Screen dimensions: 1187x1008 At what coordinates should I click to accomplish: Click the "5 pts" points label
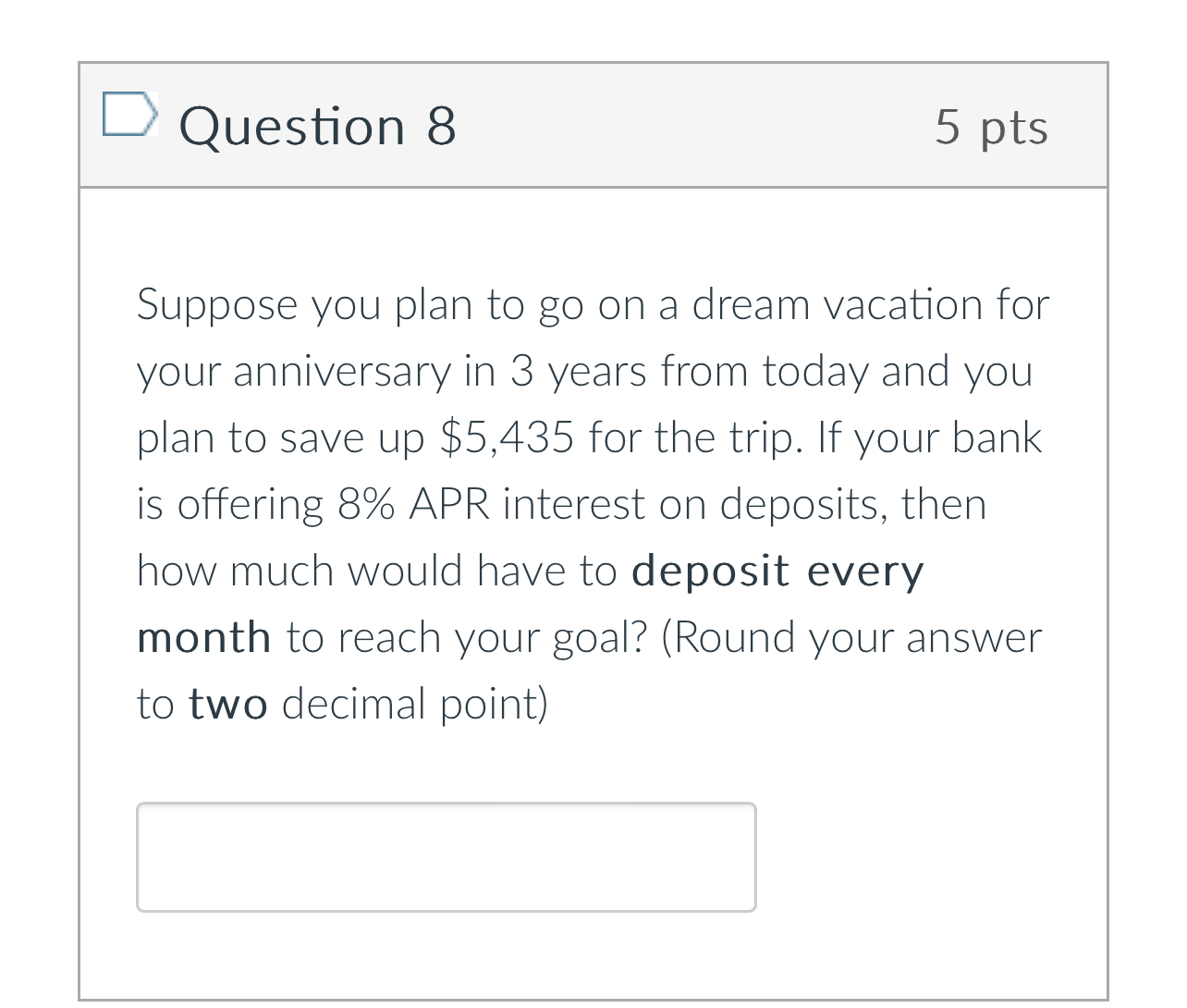(991, 127)
